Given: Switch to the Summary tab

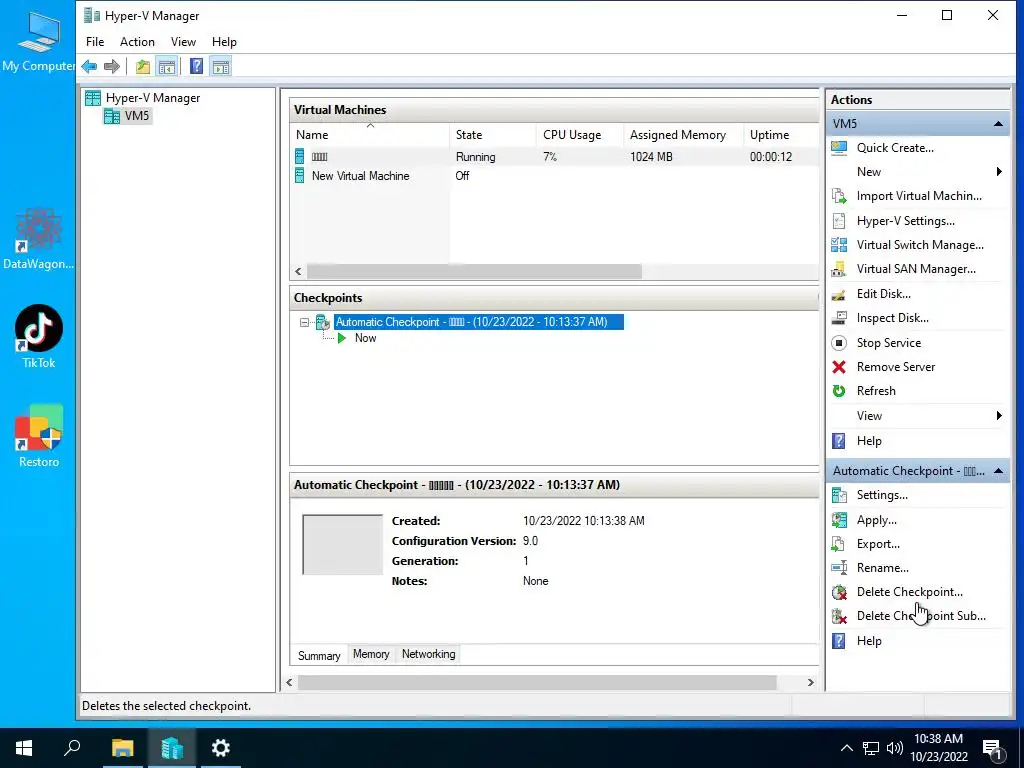Looking at the screenshot, I should 319,656.
